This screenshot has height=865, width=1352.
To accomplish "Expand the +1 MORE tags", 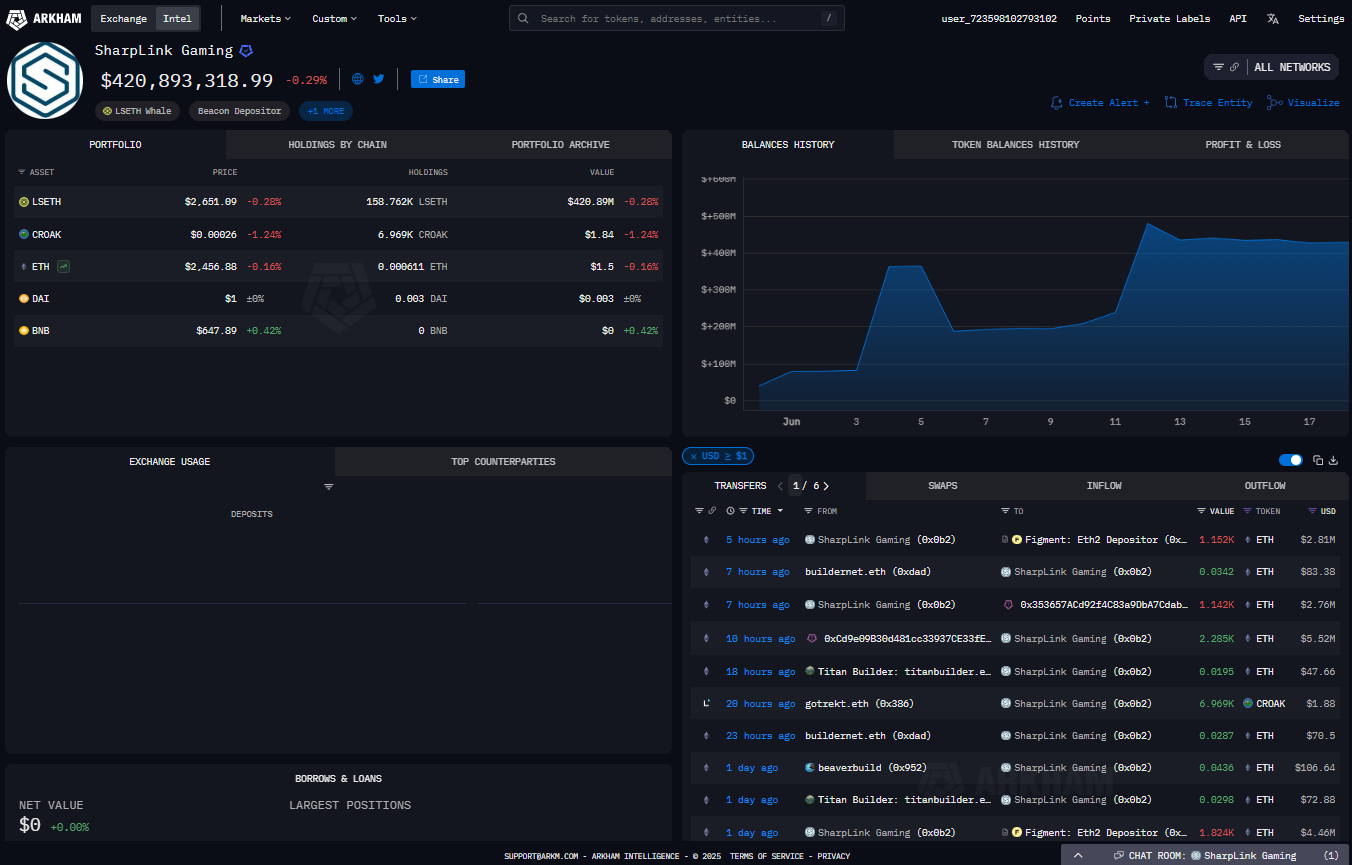I will (x=326, y=111).
